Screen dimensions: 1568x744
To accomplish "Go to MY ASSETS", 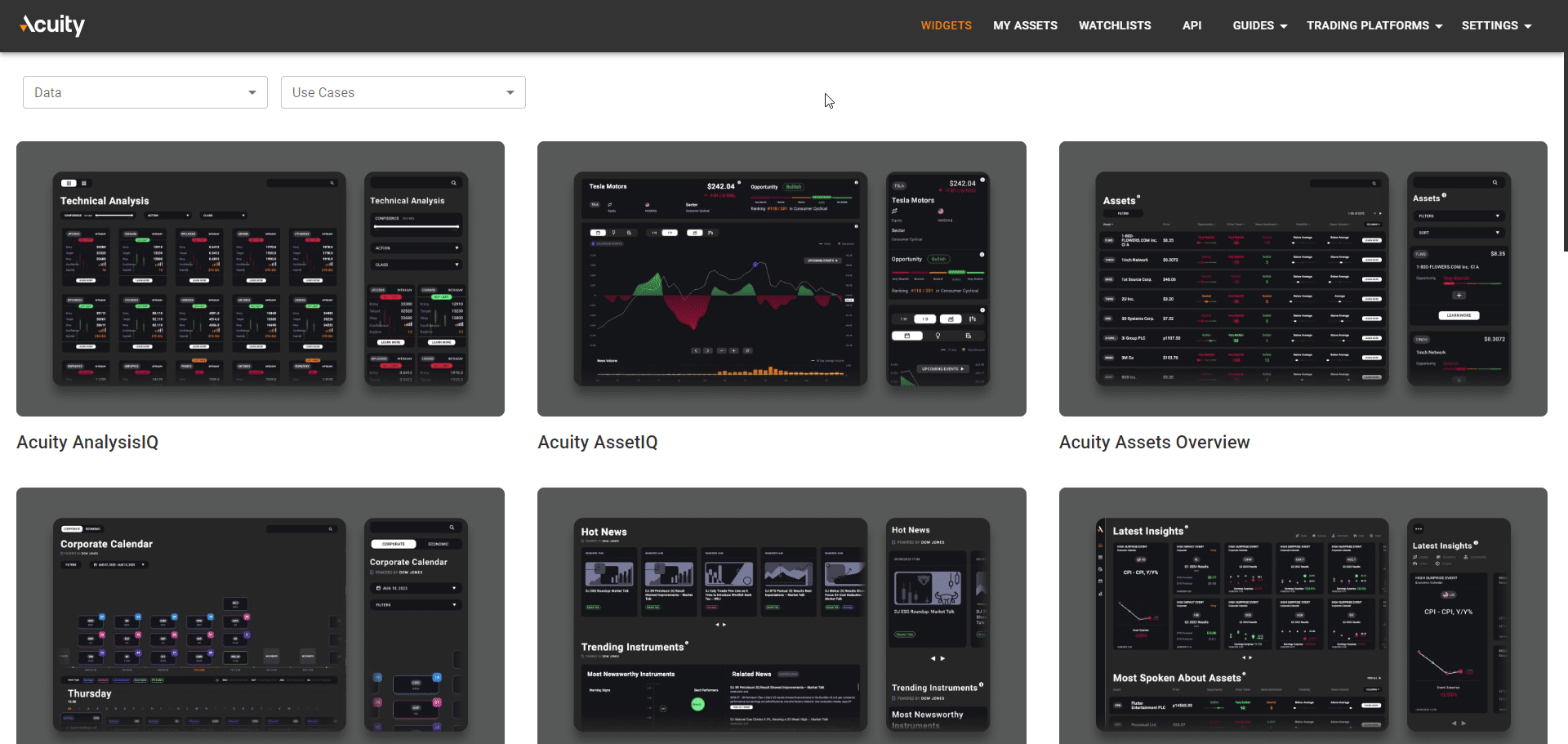I will (1025, 25).
